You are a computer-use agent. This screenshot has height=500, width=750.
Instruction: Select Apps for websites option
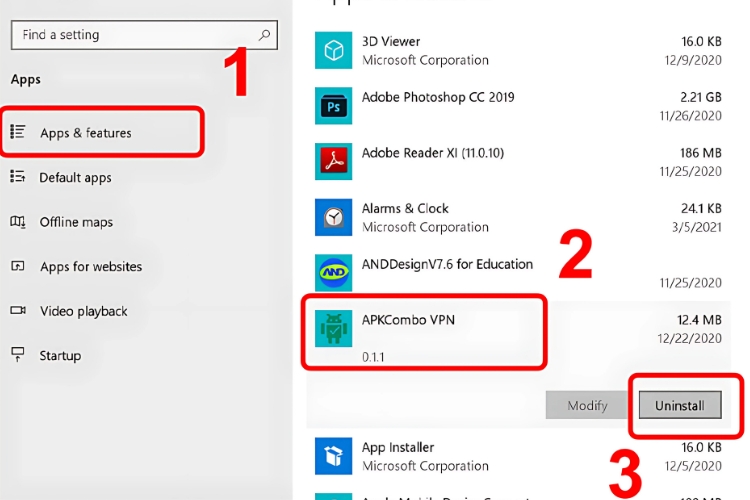(90, 267)
